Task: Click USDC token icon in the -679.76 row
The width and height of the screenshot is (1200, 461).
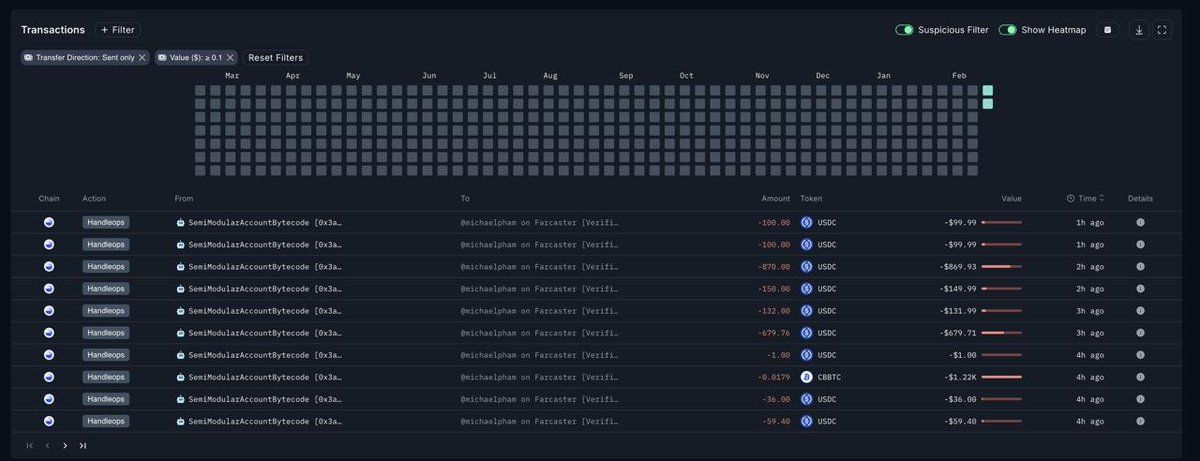Action: click(806, 333)
